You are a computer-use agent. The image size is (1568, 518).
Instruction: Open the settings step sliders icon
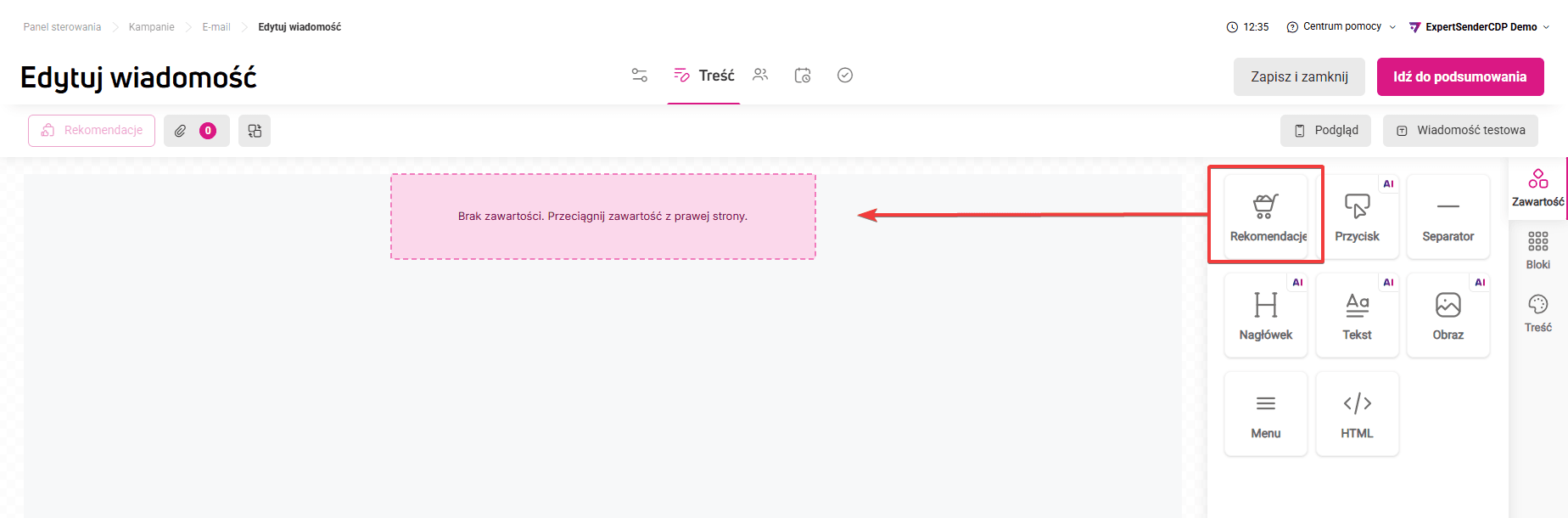click(x=640, y=76)
